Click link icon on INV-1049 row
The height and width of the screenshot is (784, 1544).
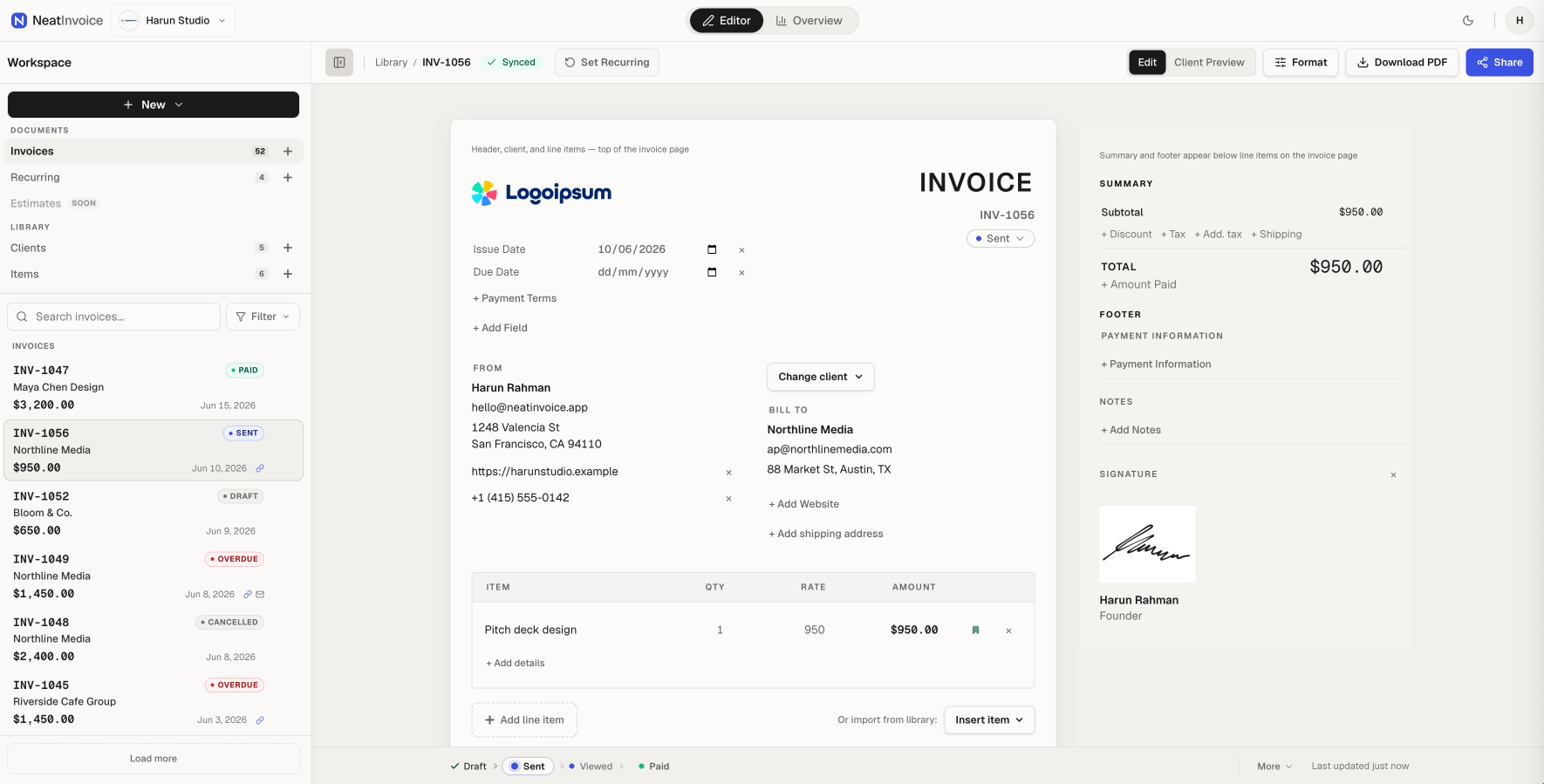[x=248, y=594]
